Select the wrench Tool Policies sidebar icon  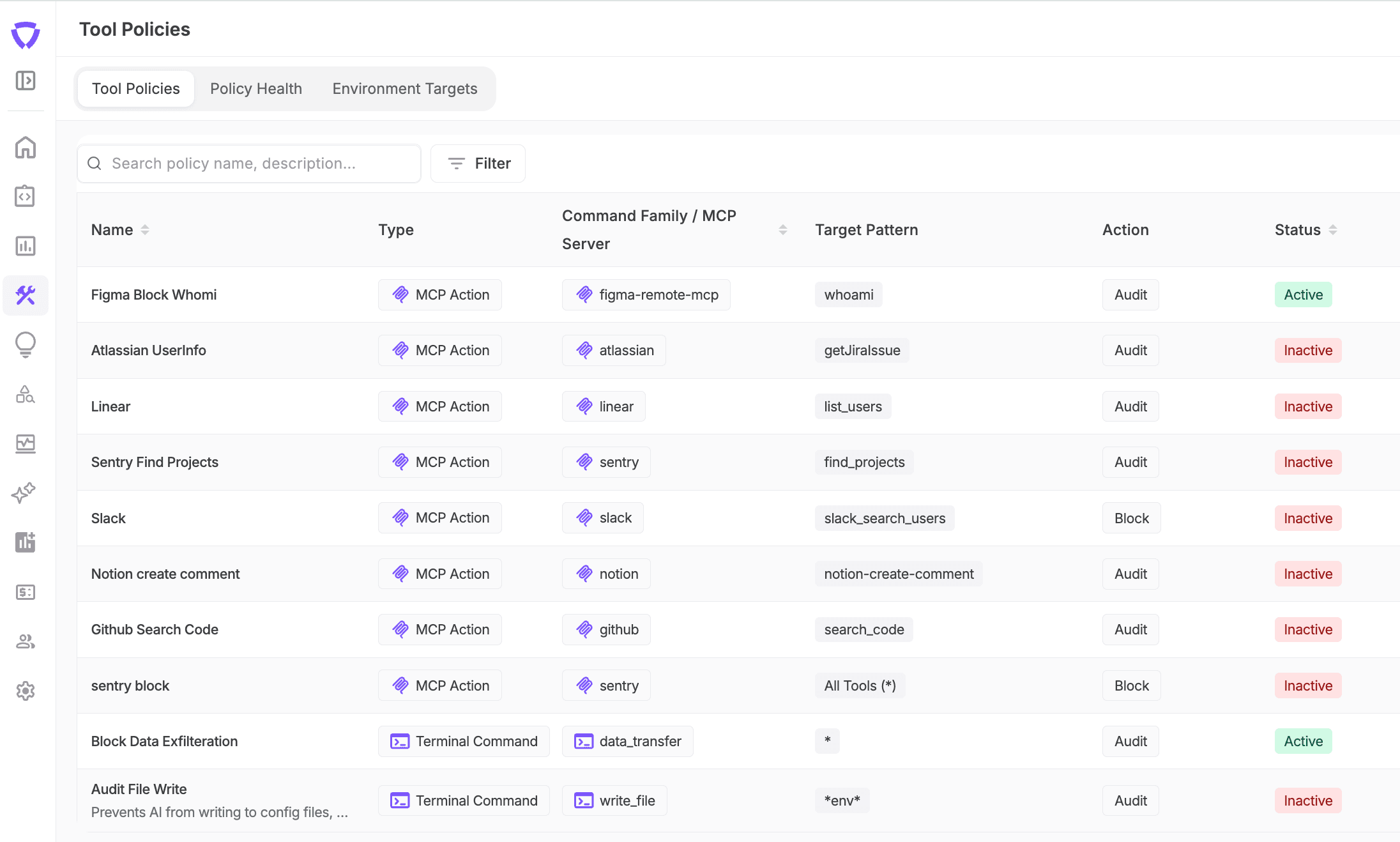click(26, 295)
